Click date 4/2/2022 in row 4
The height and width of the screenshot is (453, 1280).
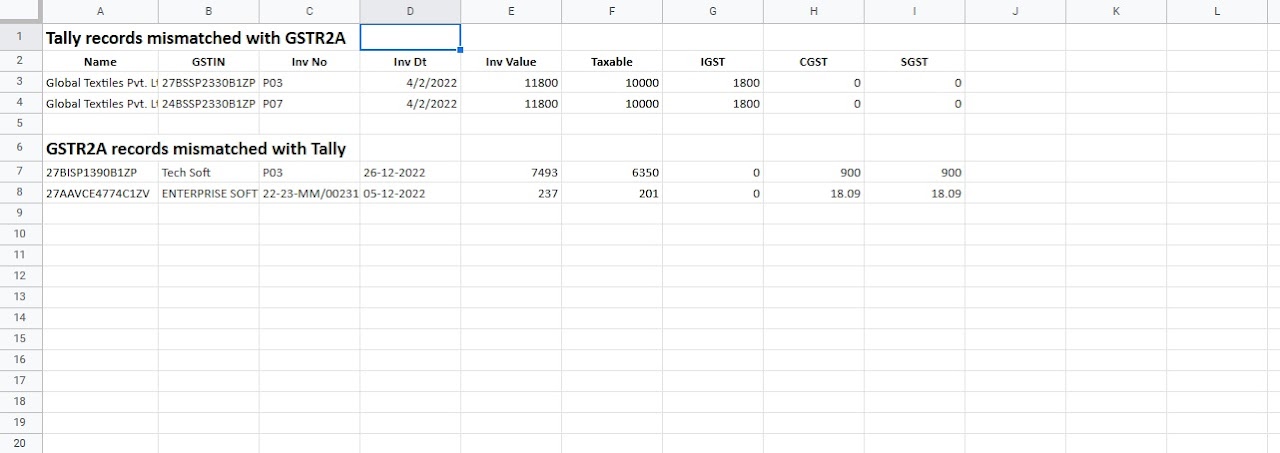click(x=410, y=103)
